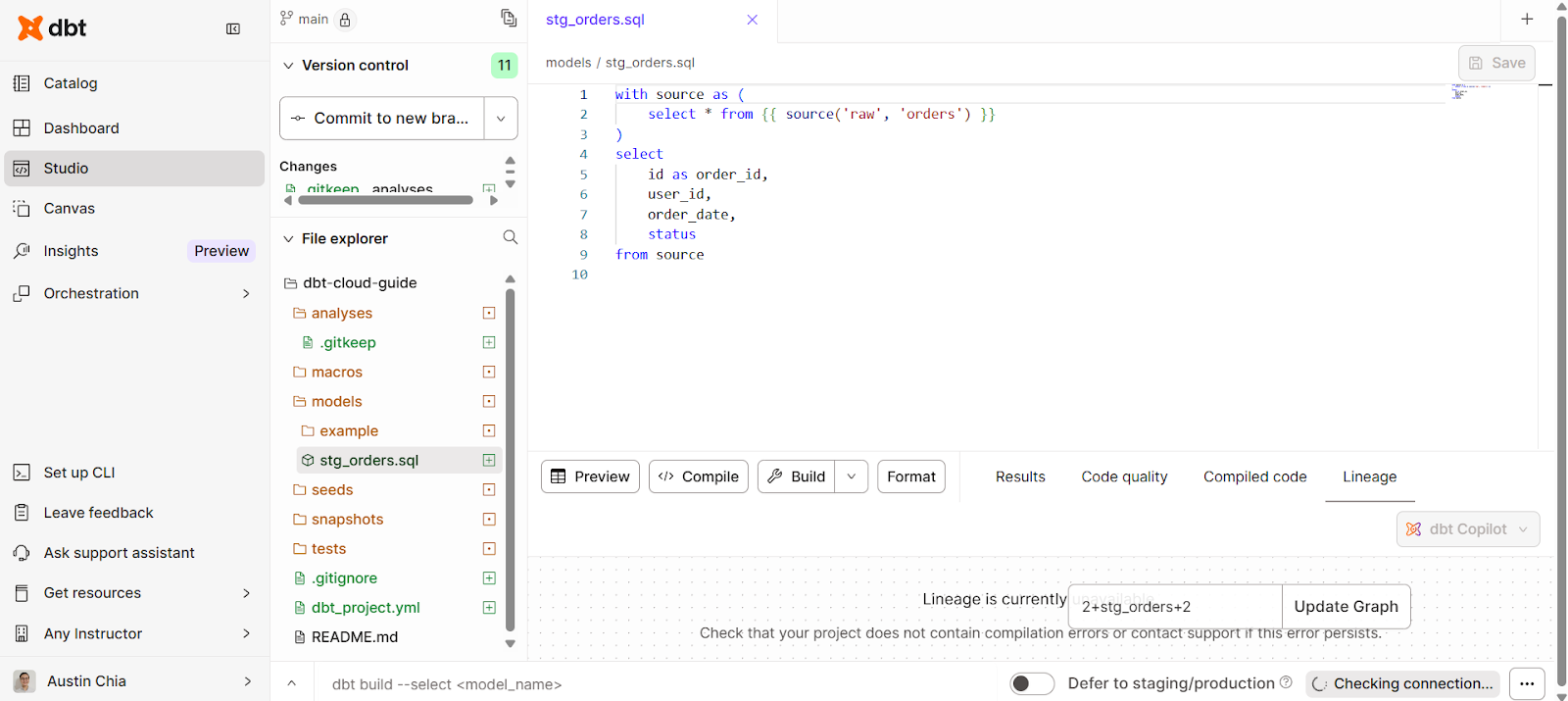This screenshot has width=1568, height=701.
Task: Click the dbt build command input
Action: [657, 684]
